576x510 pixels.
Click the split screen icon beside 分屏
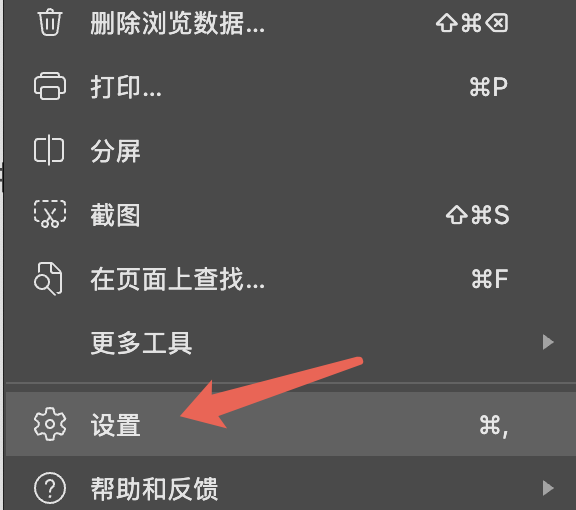pyautogui.click(x=49, y=150)
